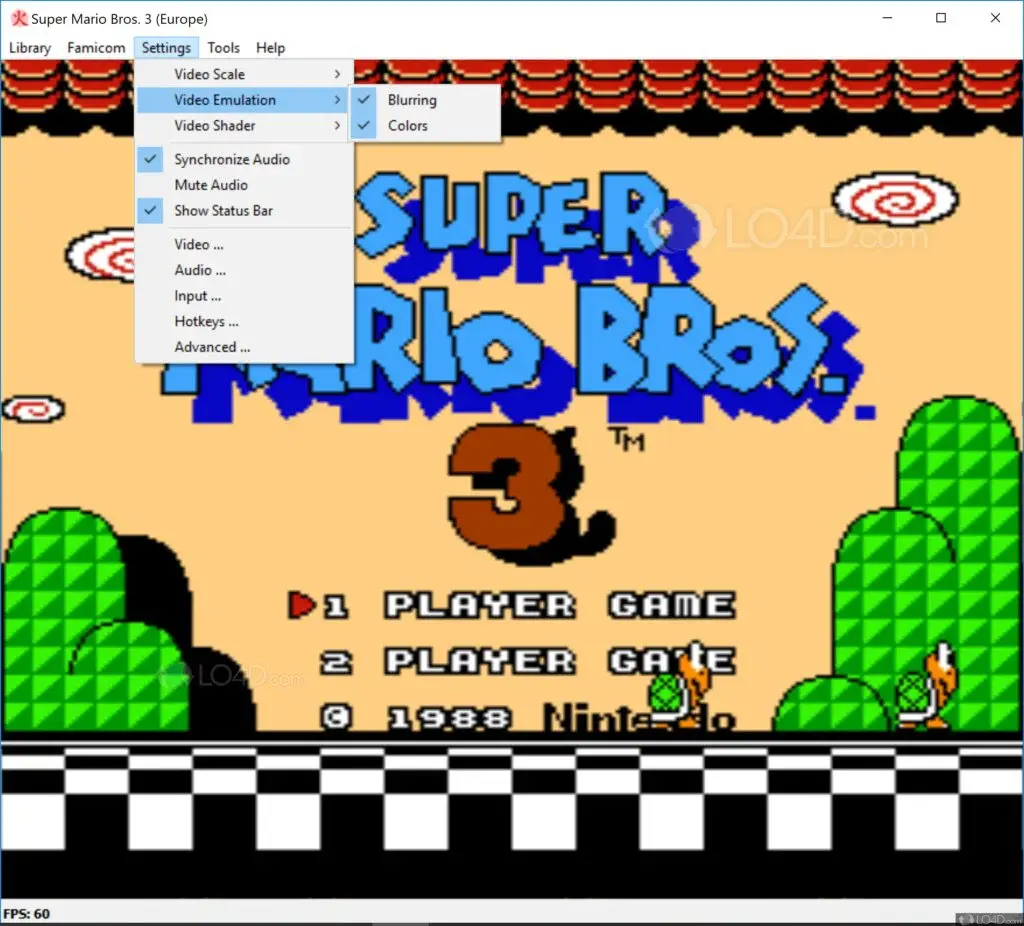The image size is (1024, 926).
Task: Open the Tools menu
Action: (223, 48)
